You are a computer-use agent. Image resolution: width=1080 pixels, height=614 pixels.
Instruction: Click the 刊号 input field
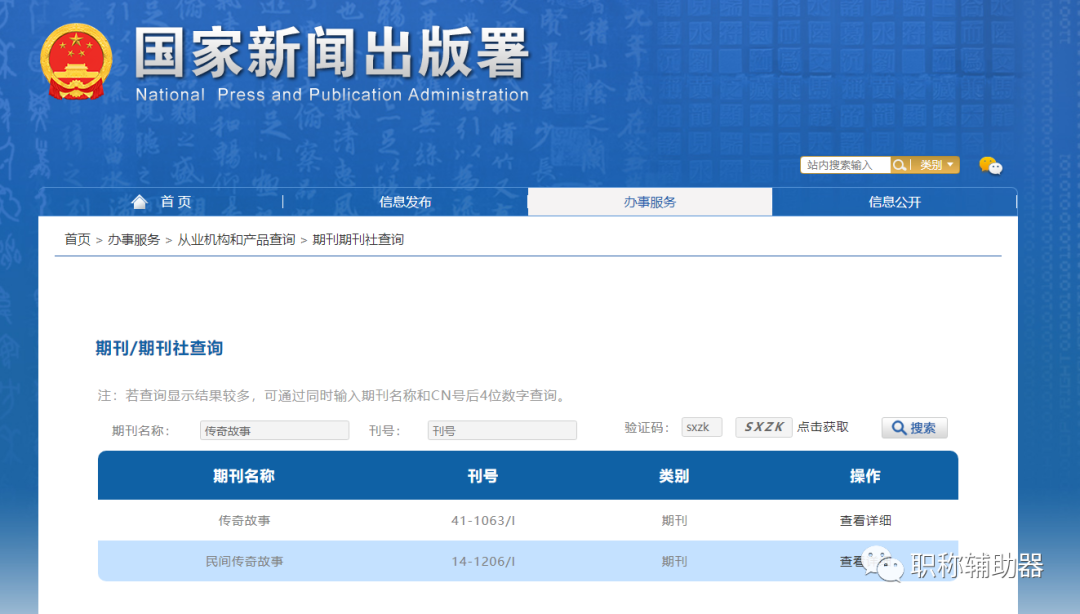tap(501, 429)
